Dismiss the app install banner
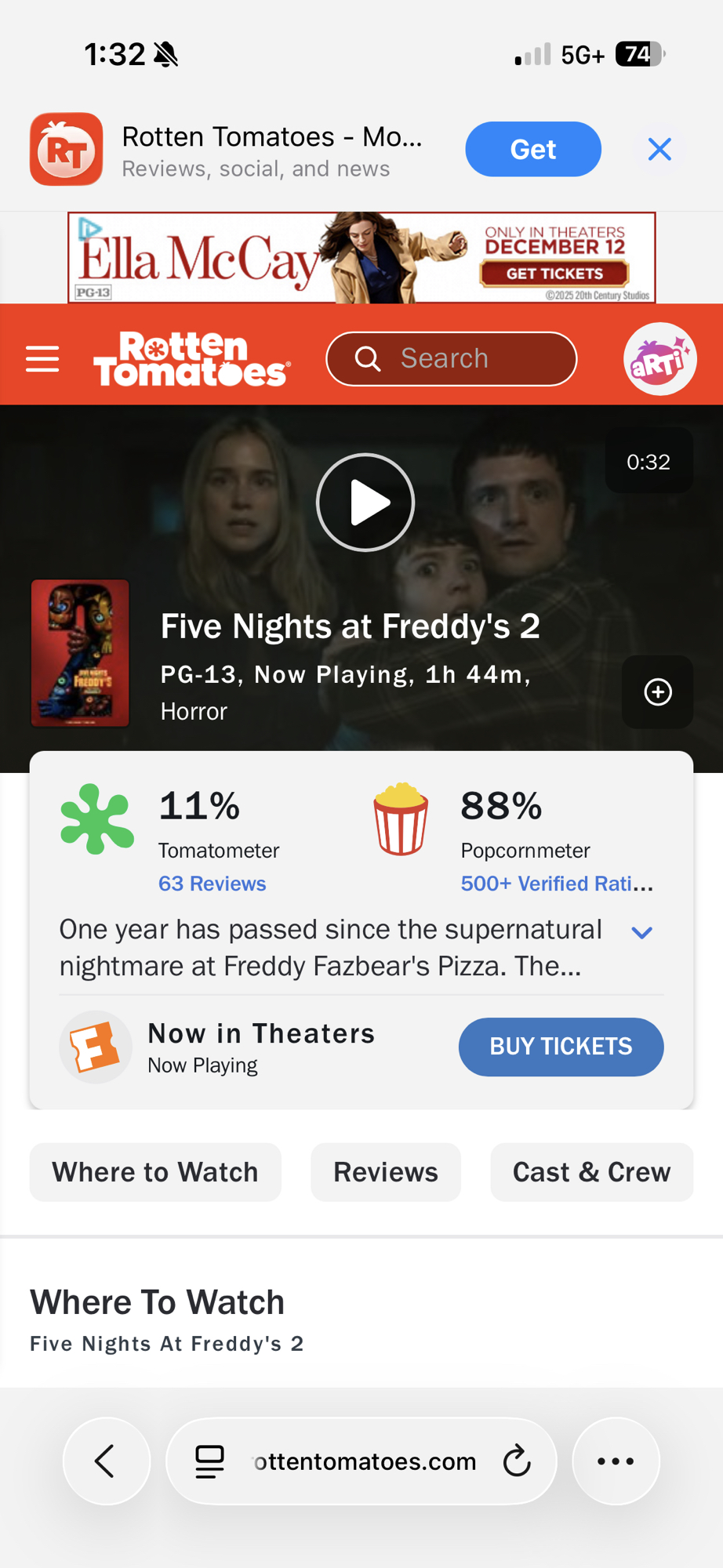The height and width of the screenshot is (1568, 723). pyautogui.click(x=659, y=149)
